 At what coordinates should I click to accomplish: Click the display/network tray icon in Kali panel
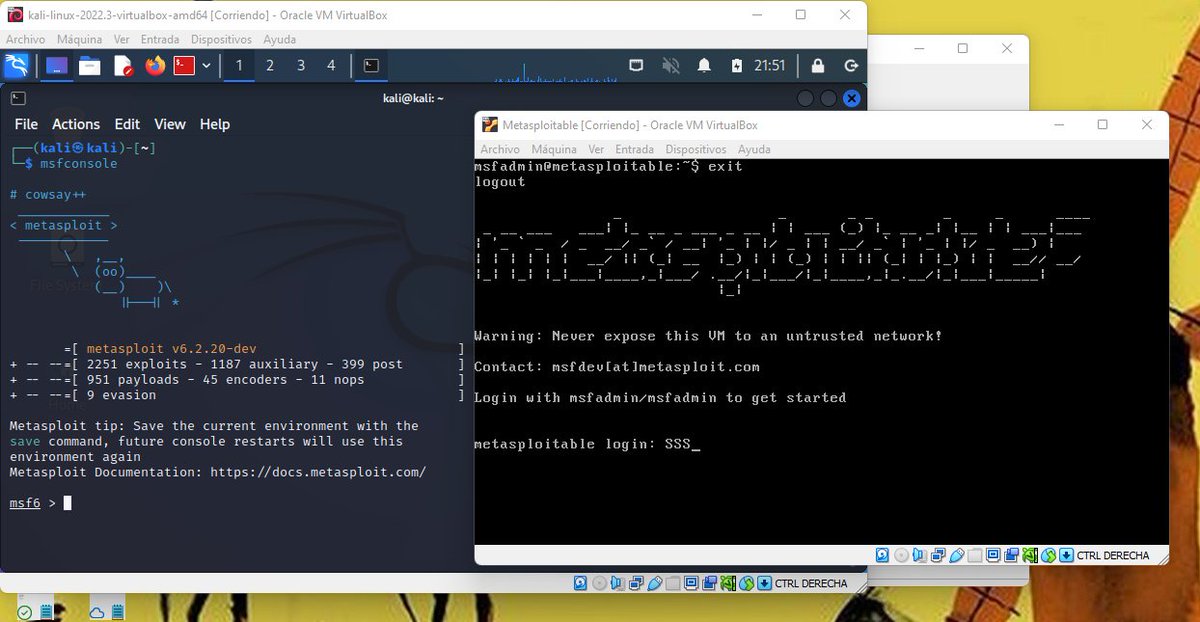tap(636, 66)
